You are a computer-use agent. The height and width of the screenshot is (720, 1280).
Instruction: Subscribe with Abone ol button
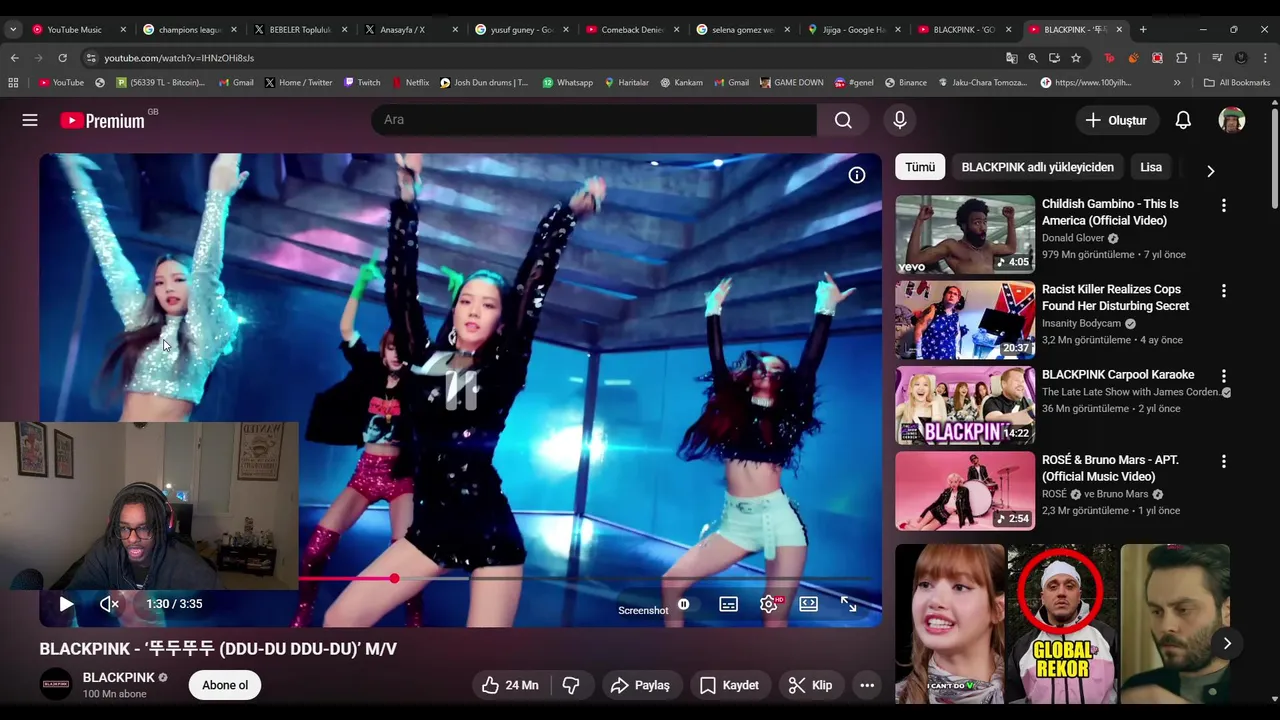click(x=225, y=685)
